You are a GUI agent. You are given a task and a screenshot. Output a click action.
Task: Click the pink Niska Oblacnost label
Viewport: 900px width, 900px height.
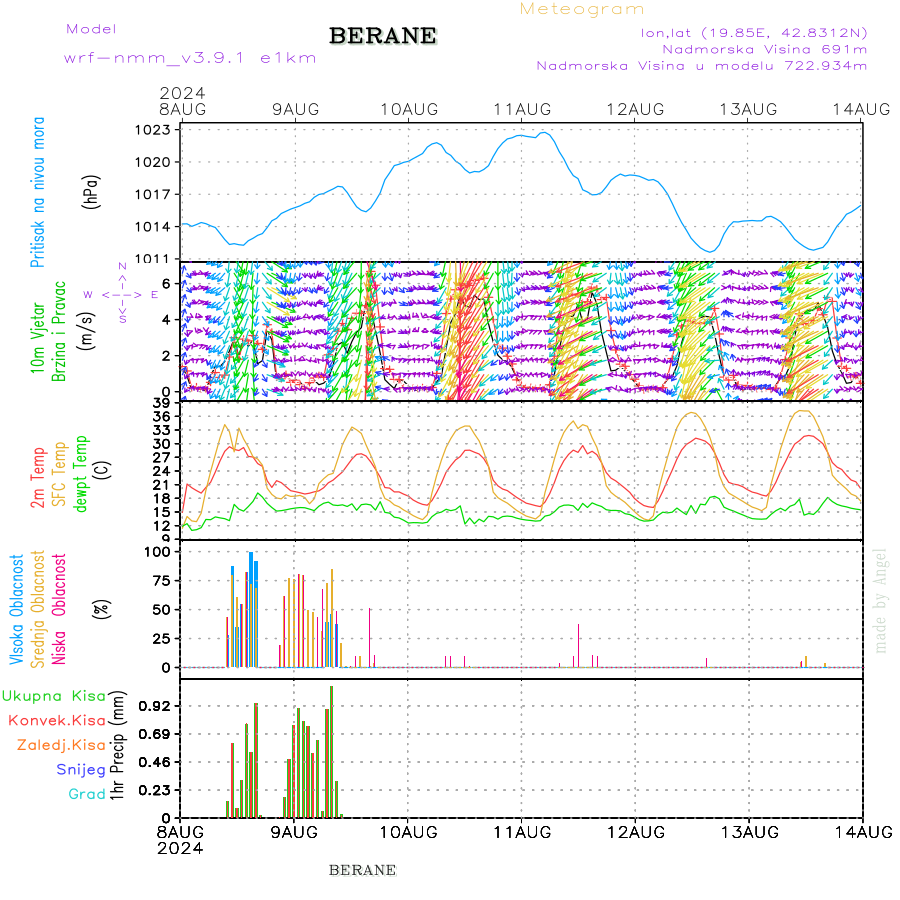(x=59, y=609)
